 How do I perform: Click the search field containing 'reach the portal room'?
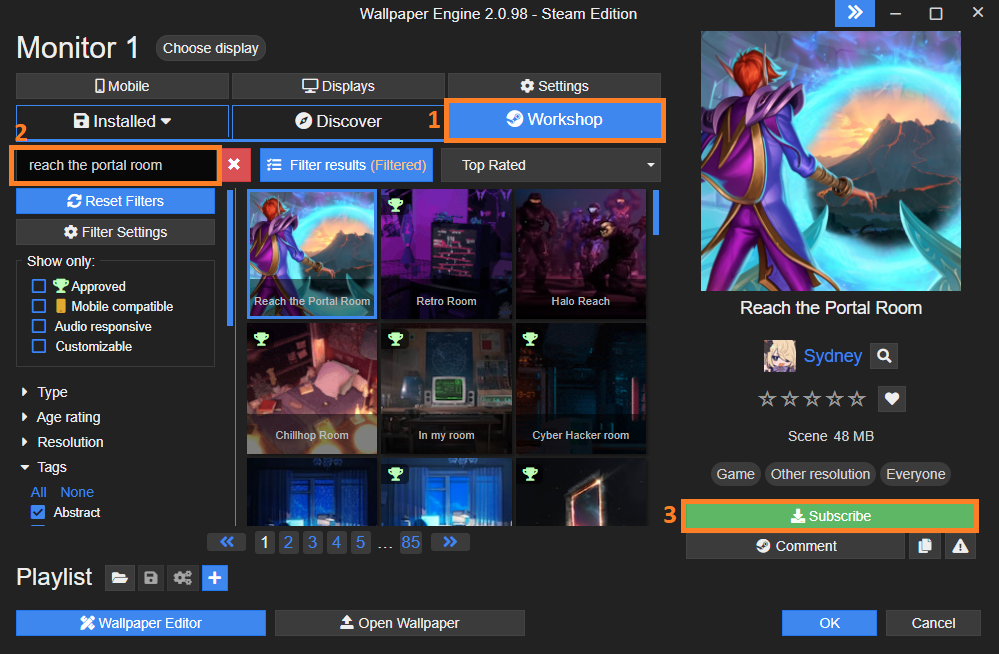point(115,165)
